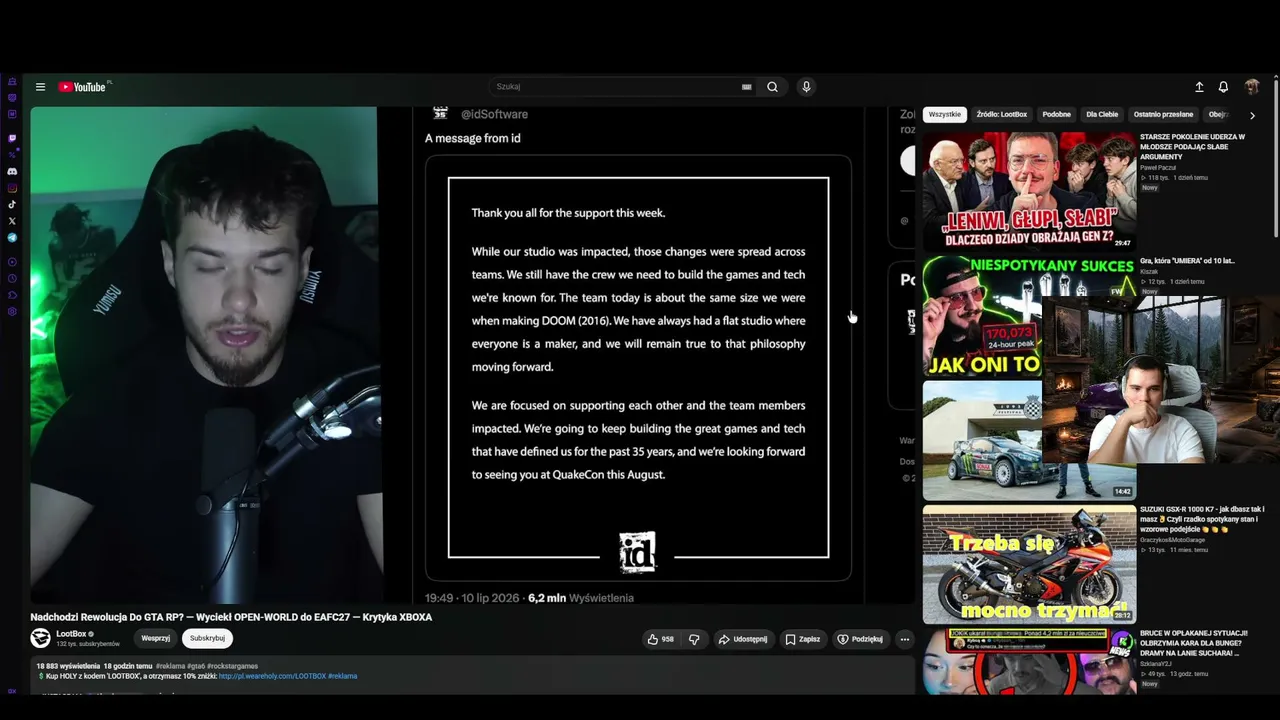Select the Ostatnio przesłane filter chip
The image size is (1280, 720).
click(x=1164, y=115)
